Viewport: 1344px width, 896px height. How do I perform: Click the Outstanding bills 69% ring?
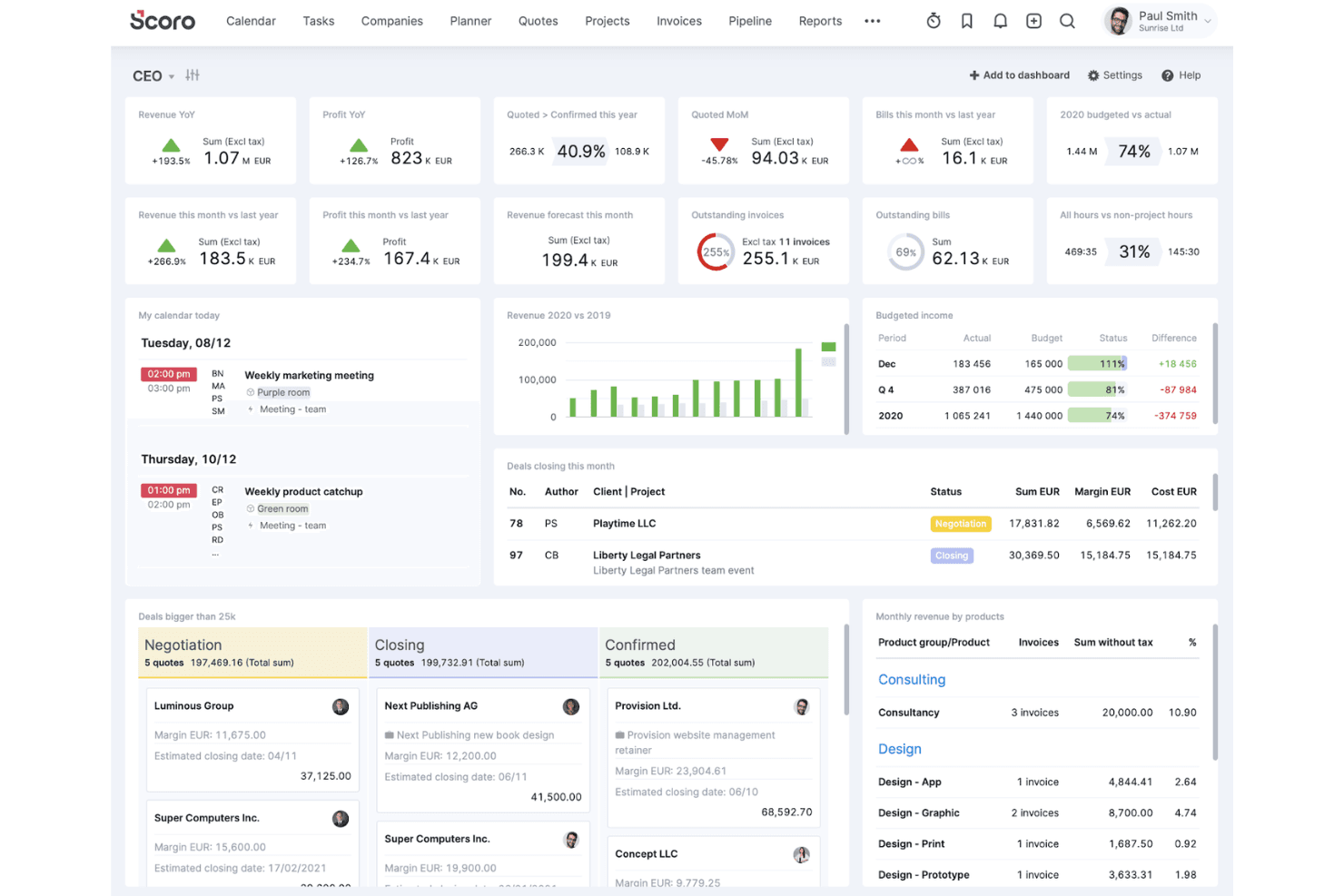(x=905, y=252)
